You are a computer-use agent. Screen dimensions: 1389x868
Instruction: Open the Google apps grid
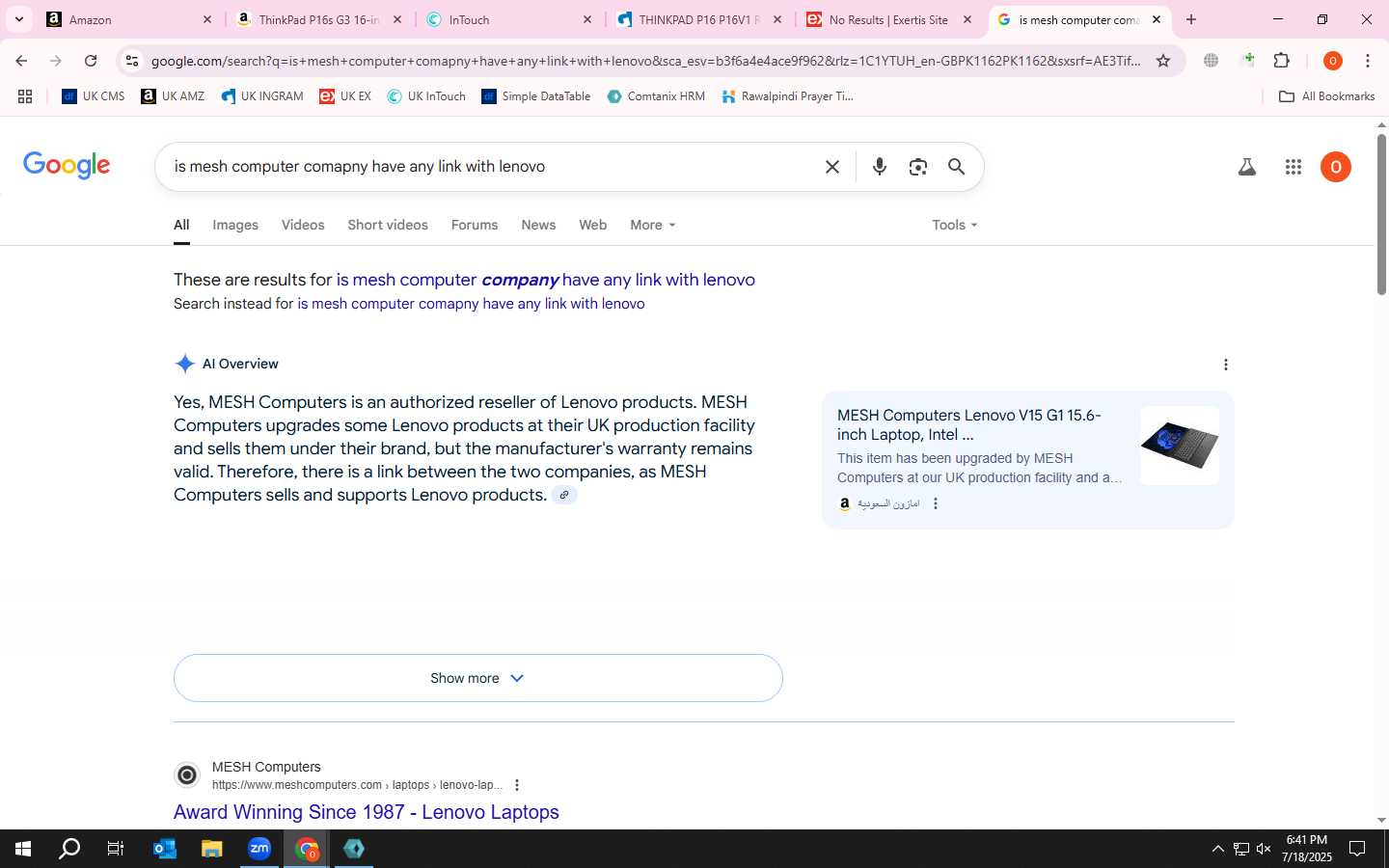pos(1294,167)
